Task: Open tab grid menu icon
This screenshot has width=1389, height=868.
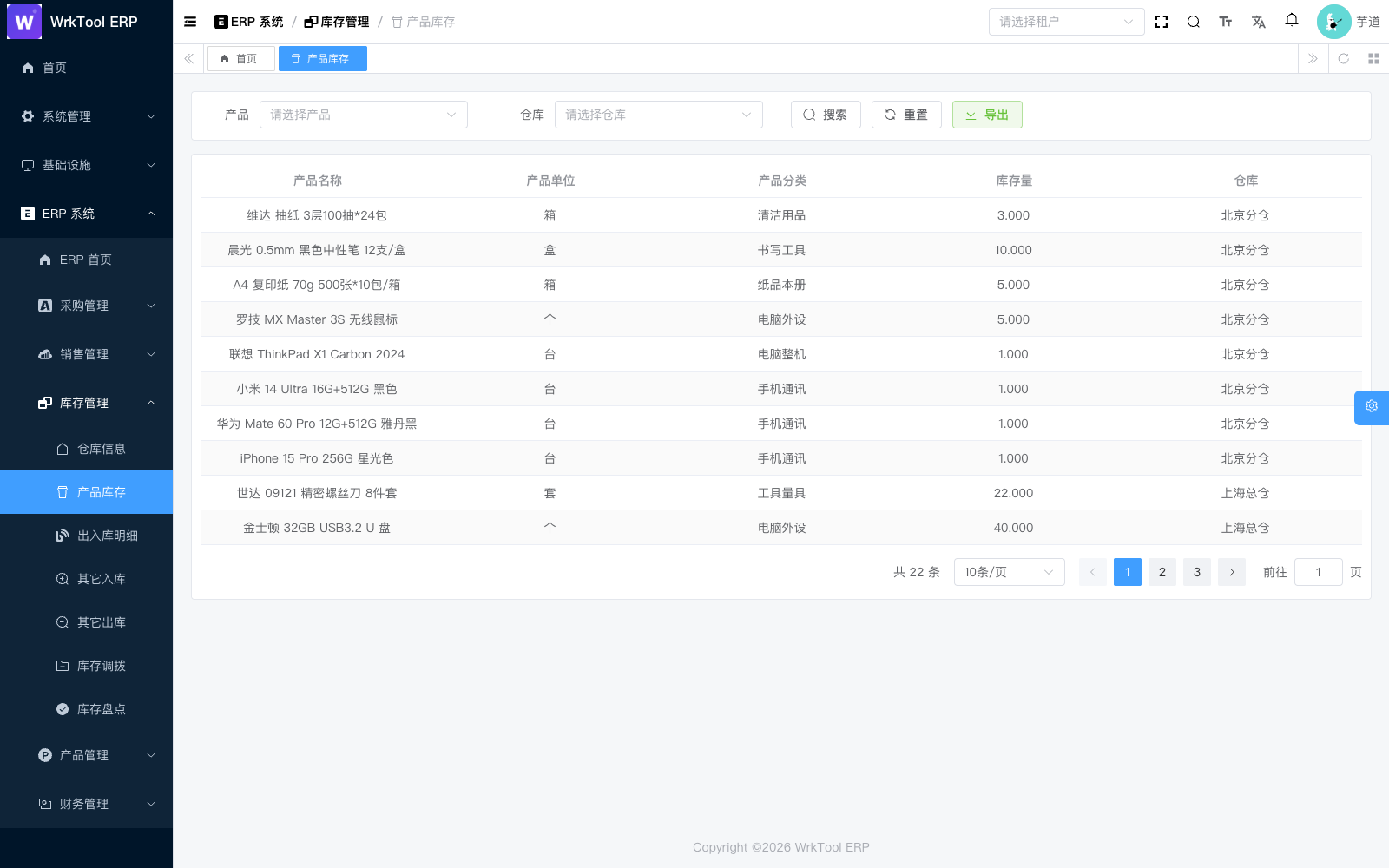Action: click(1373, 58)
